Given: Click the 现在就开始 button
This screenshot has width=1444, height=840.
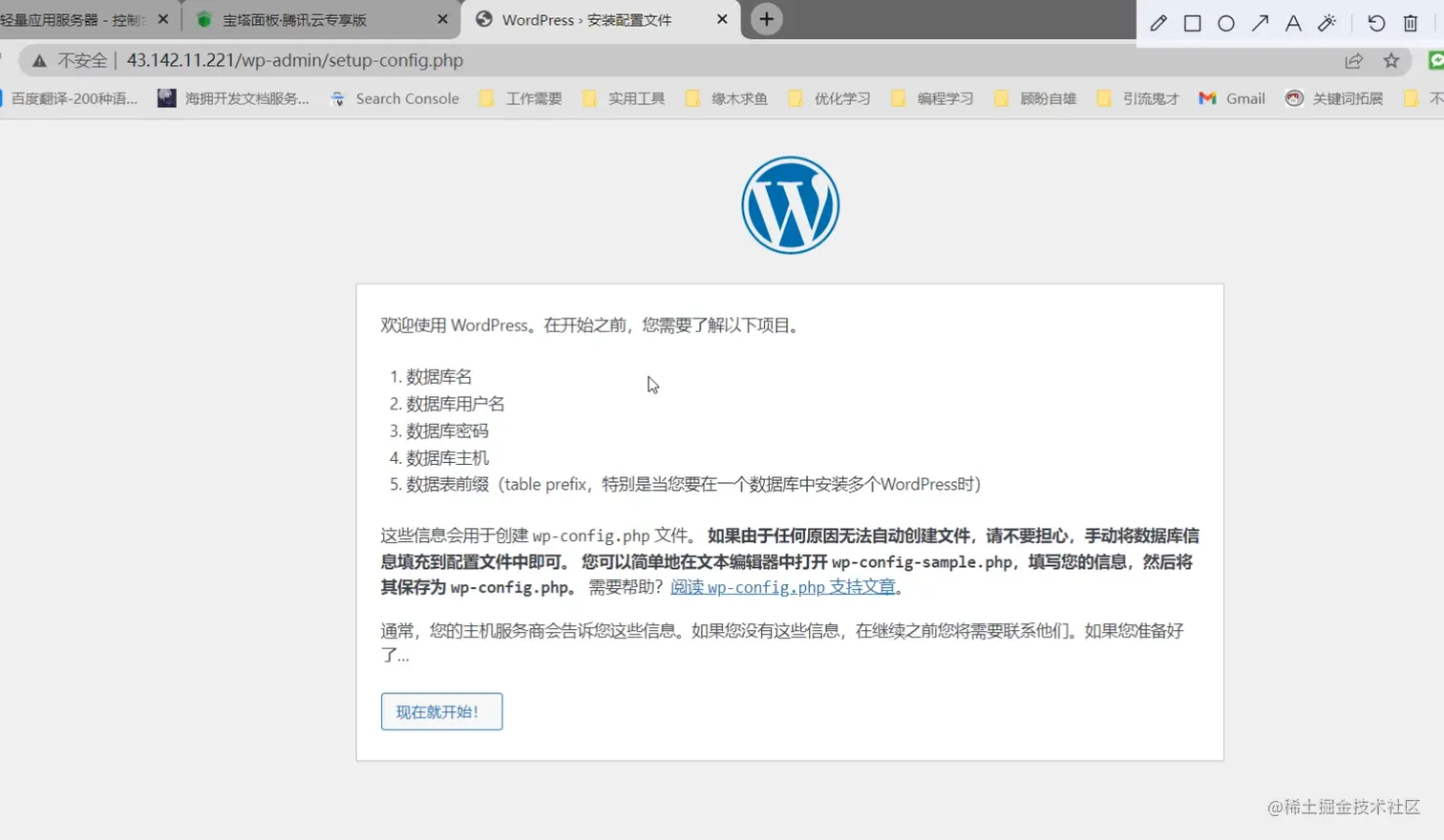Looking at the screenshot, I should point(441,711).
